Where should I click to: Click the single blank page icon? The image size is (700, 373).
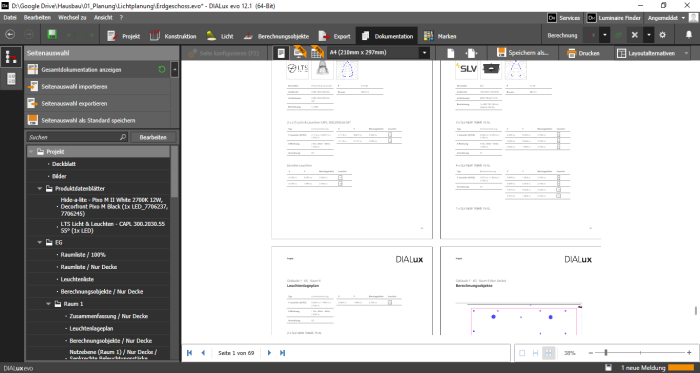pos(450,53)
